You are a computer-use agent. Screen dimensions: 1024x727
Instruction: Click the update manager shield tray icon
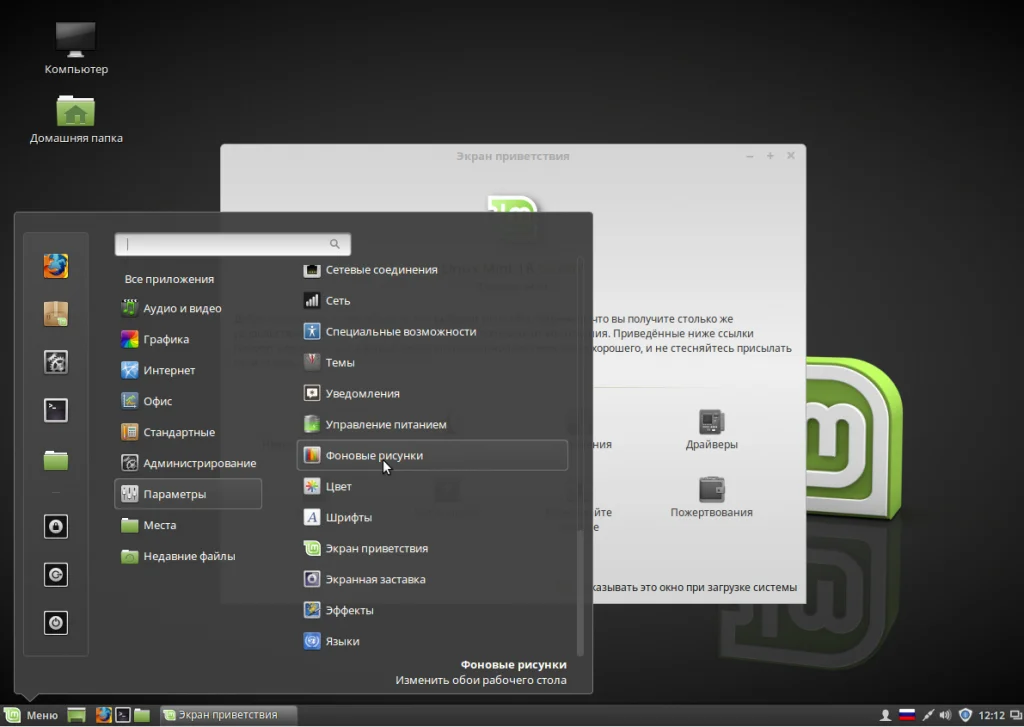click(965, 715)
